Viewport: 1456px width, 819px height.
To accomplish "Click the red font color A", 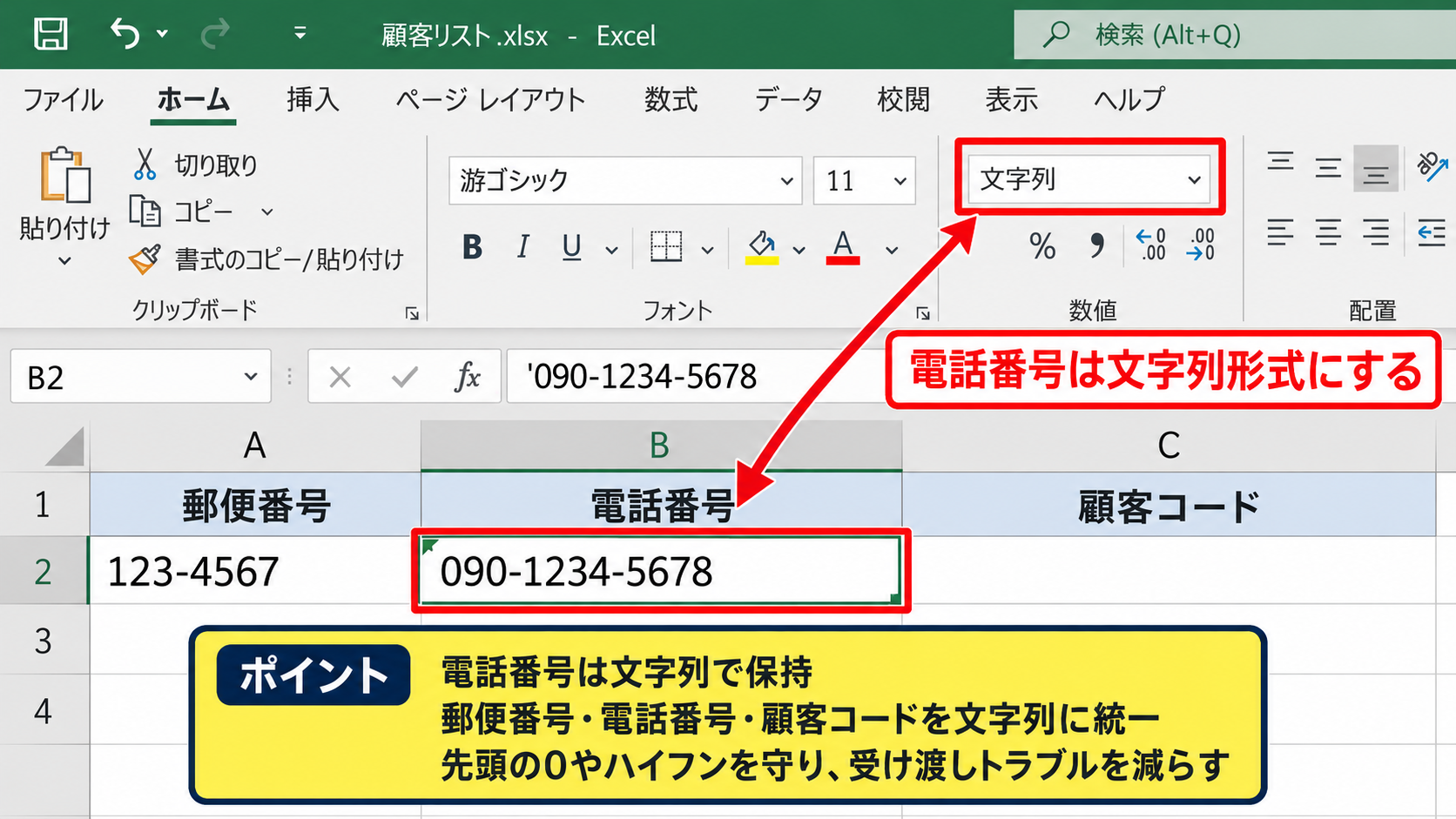I will [x=843, y=247].
